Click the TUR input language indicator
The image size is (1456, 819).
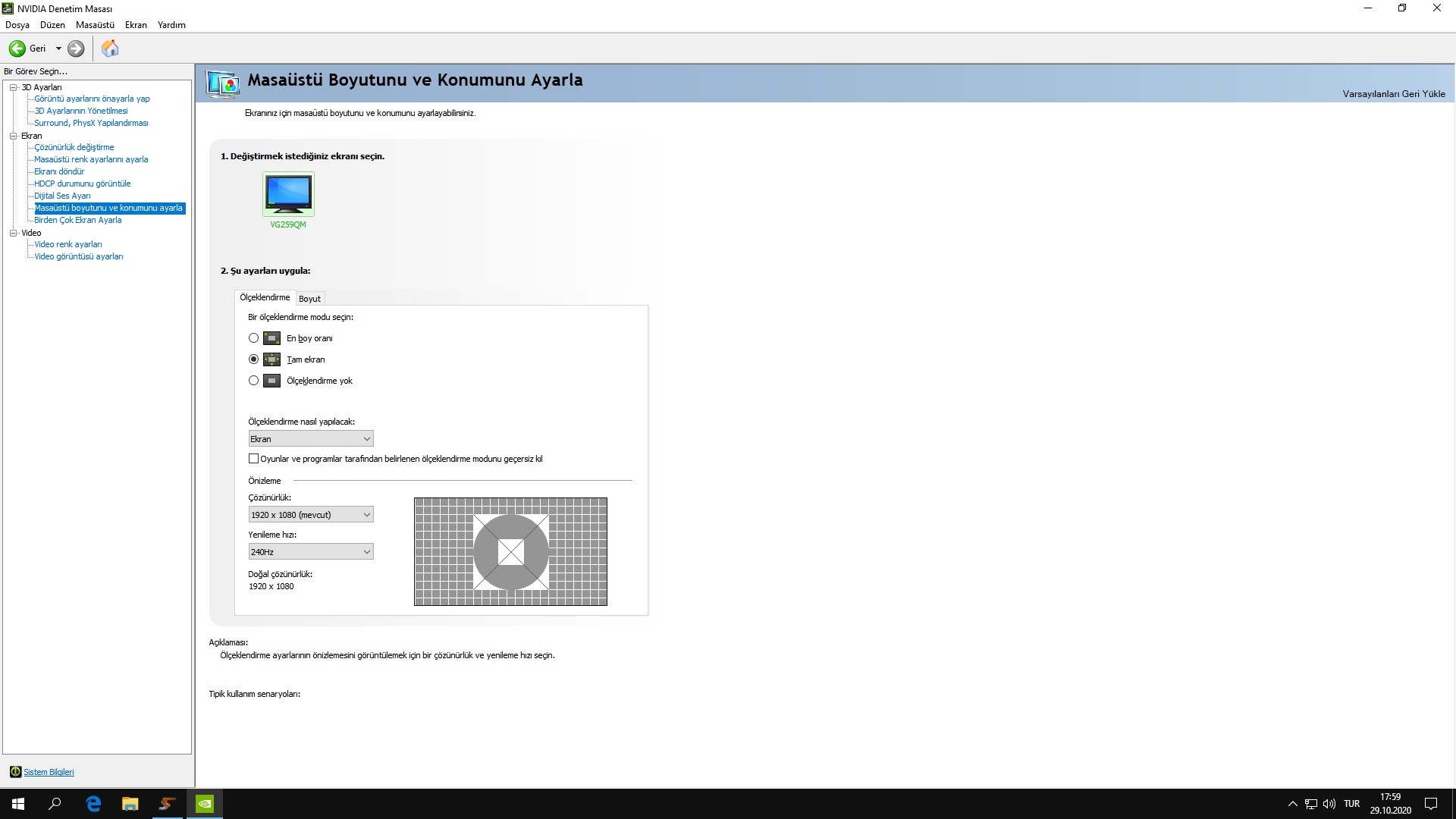[1351, 804]
